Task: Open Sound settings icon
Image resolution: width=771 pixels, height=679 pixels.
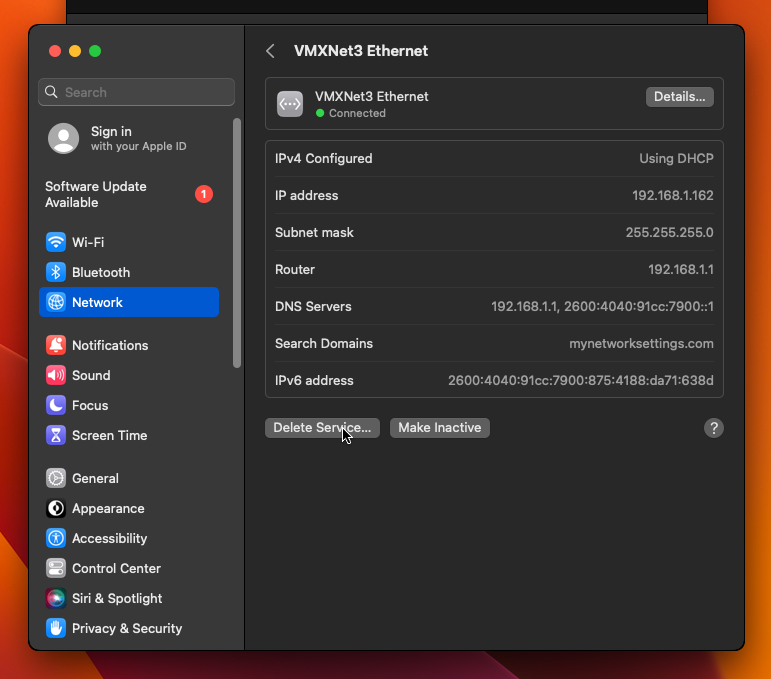Action: pos(56,375)
